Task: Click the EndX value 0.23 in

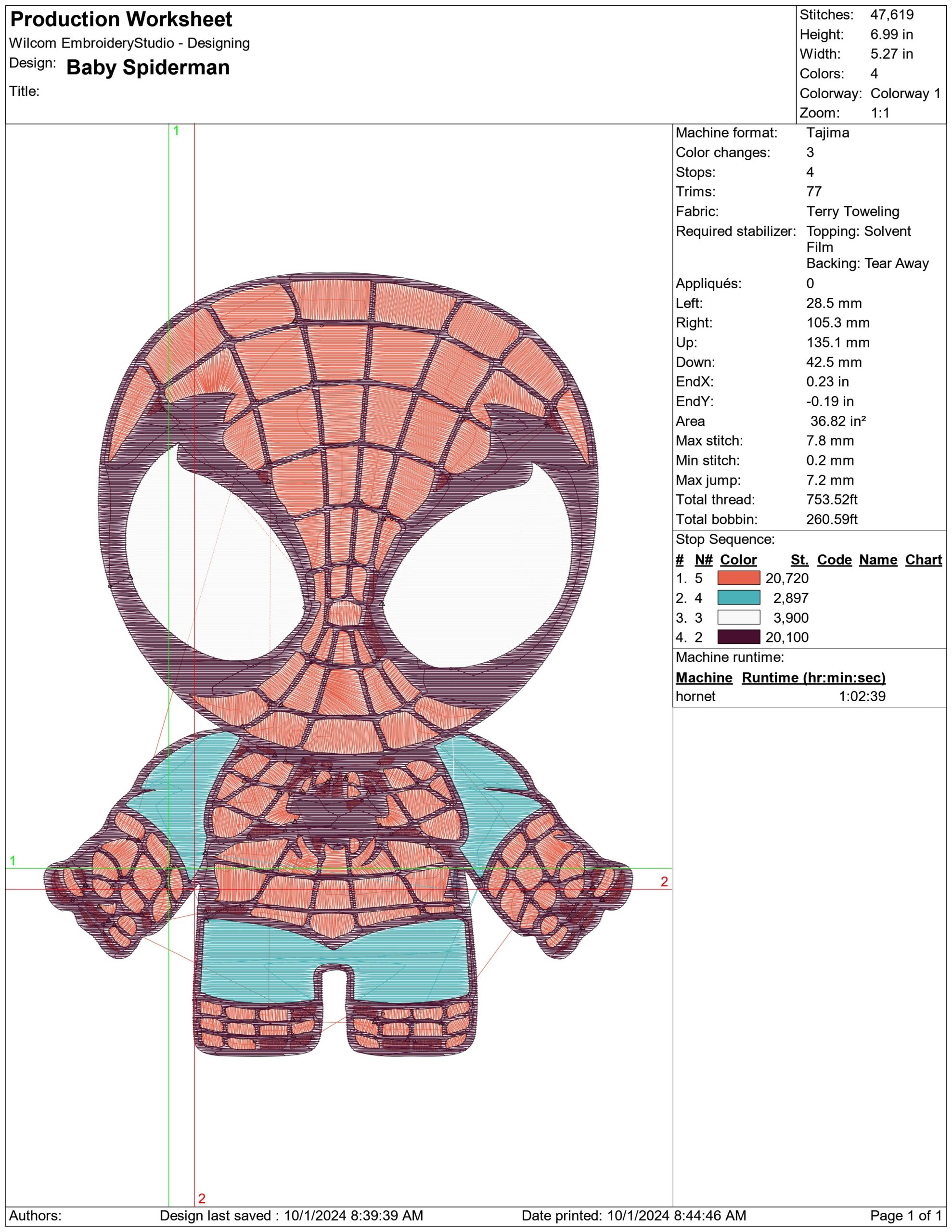Action: pos(828,382)
